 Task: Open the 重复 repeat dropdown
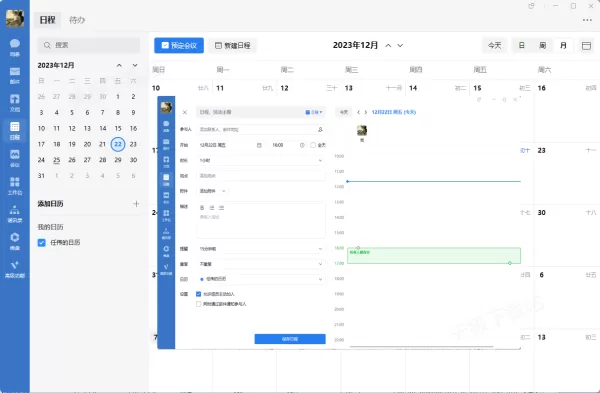pos(261,264)
